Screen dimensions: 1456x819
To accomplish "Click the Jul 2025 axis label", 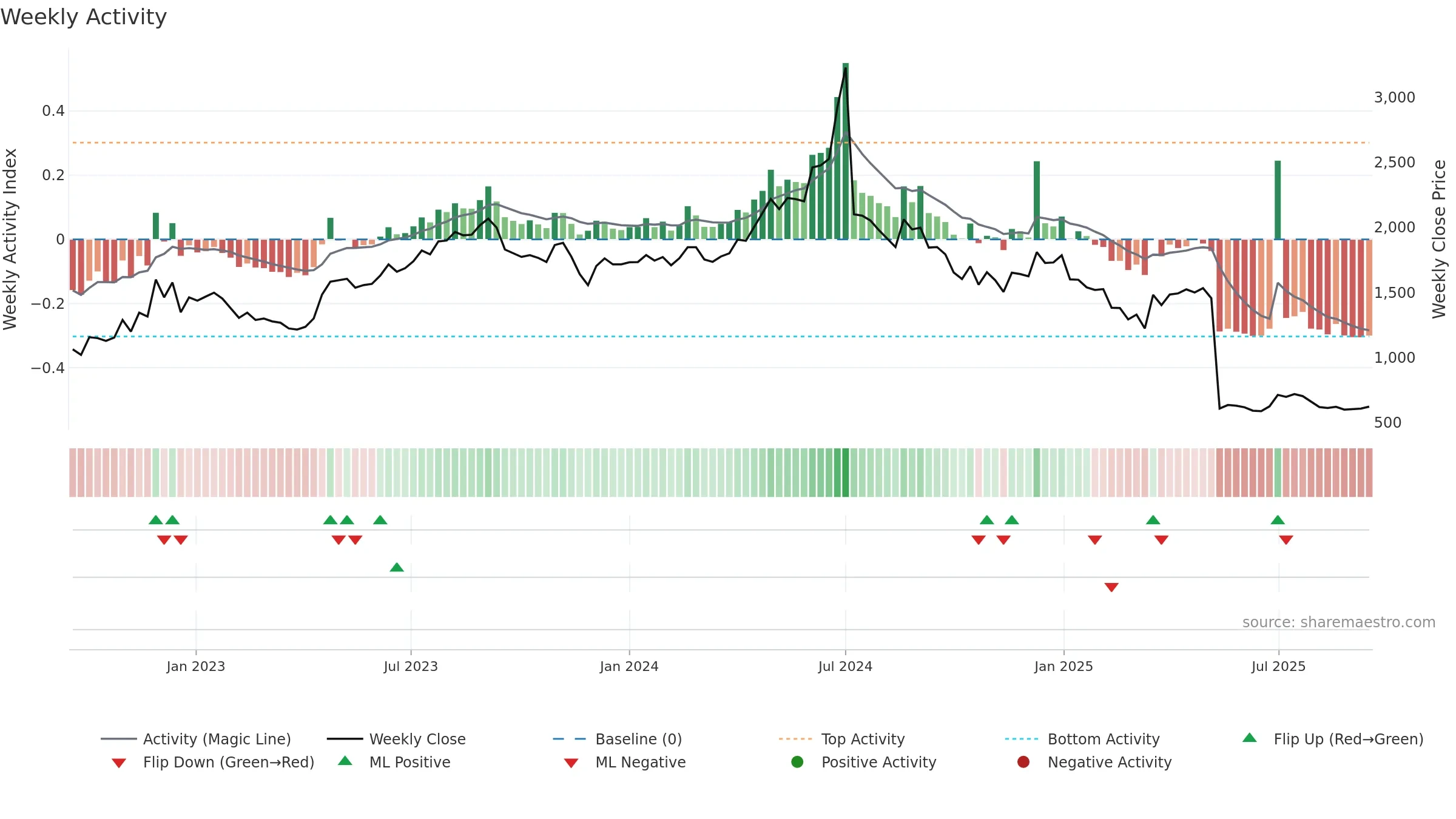I will 1278,666.
